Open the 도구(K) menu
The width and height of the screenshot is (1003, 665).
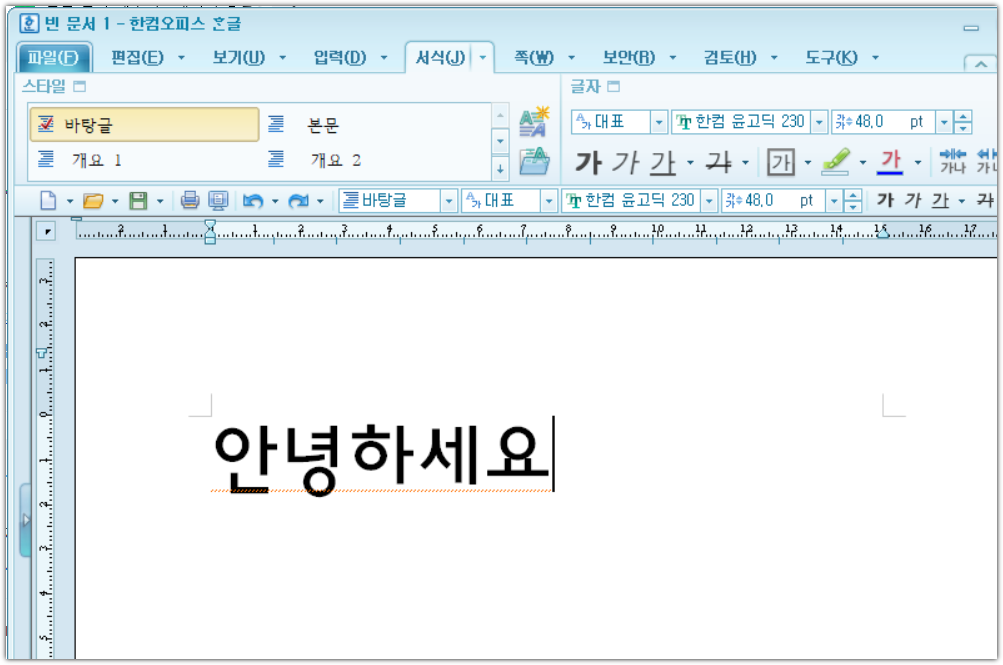[830, 58]
